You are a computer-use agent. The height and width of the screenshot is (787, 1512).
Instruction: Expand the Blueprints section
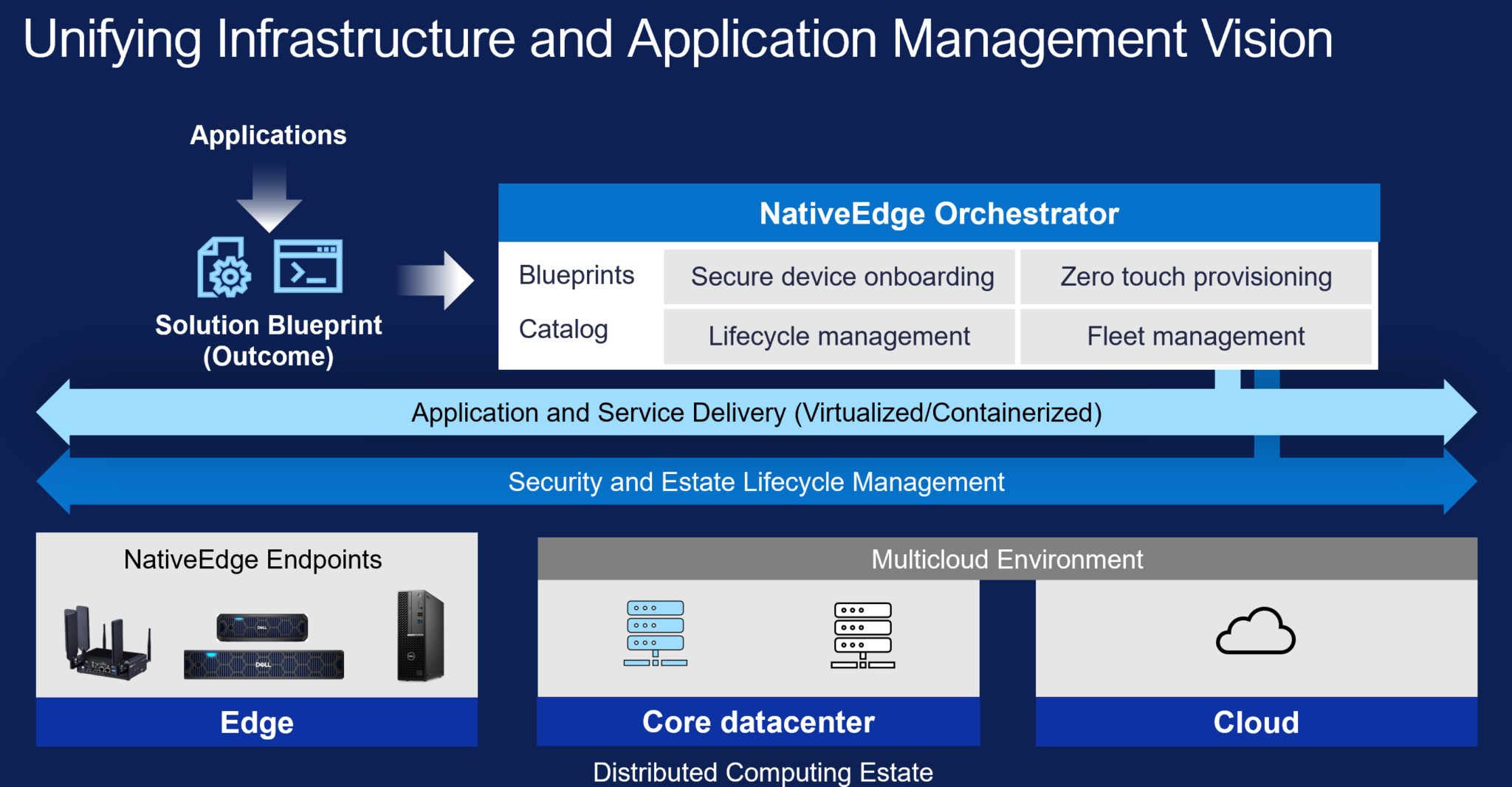pyautogui.click(x=577, y=275)
